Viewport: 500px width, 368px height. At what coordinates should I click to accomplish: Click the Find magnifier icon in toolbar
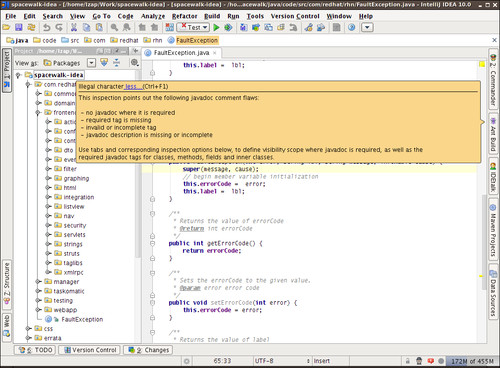[x=114, y=27]
